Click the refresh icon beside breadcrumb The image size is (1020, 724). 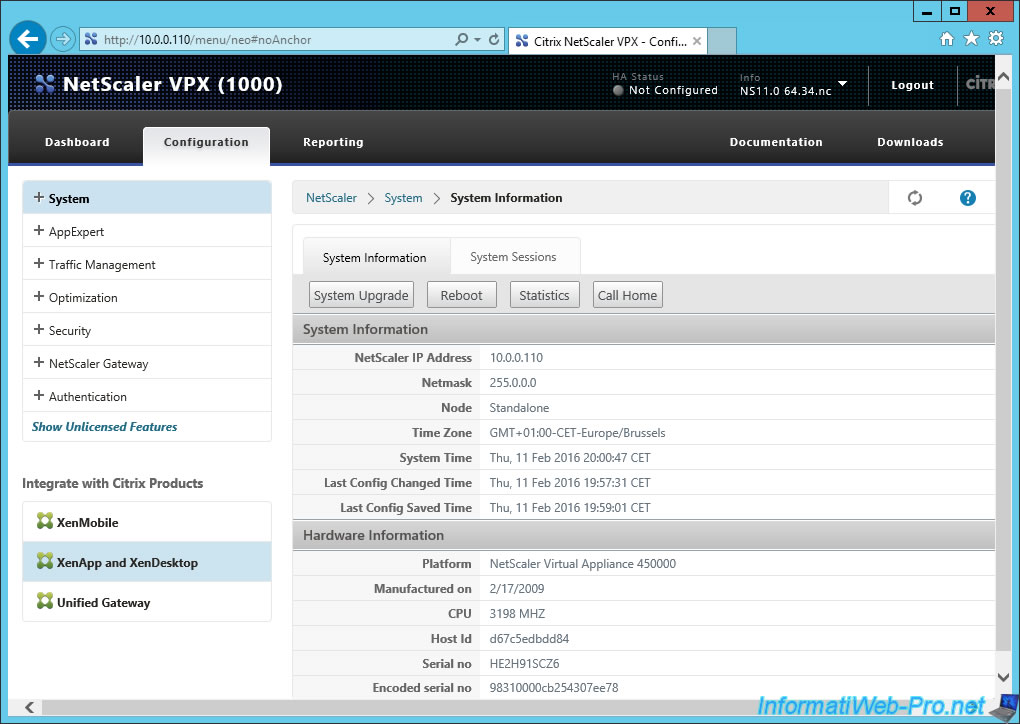click(x=914, y=198)
